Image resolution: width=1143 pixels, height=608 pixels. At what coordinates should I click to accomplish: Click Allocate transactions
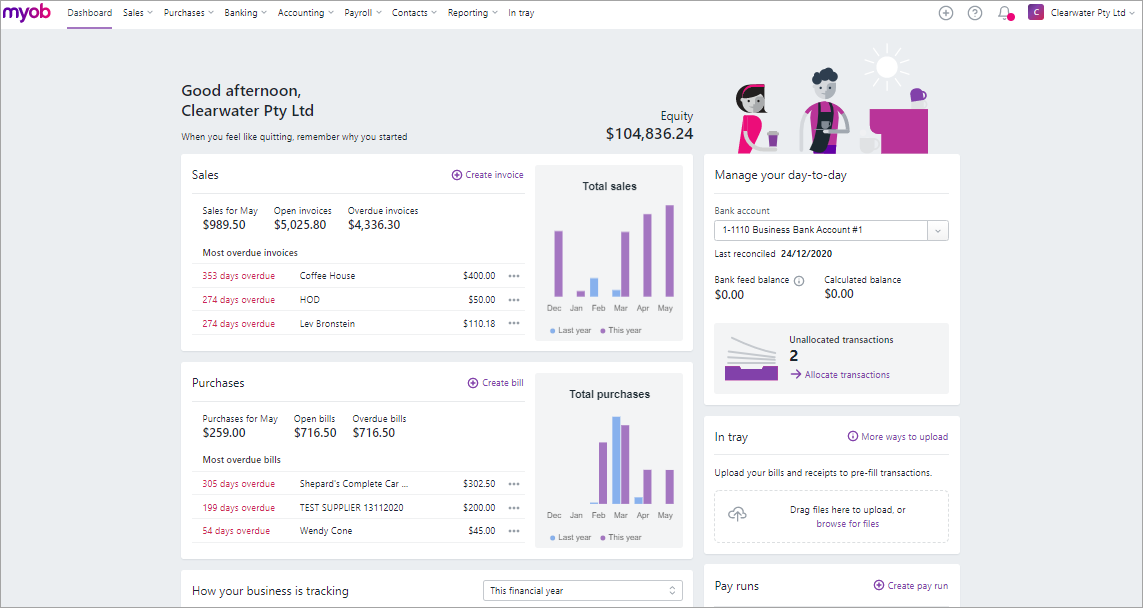point(840,375)
